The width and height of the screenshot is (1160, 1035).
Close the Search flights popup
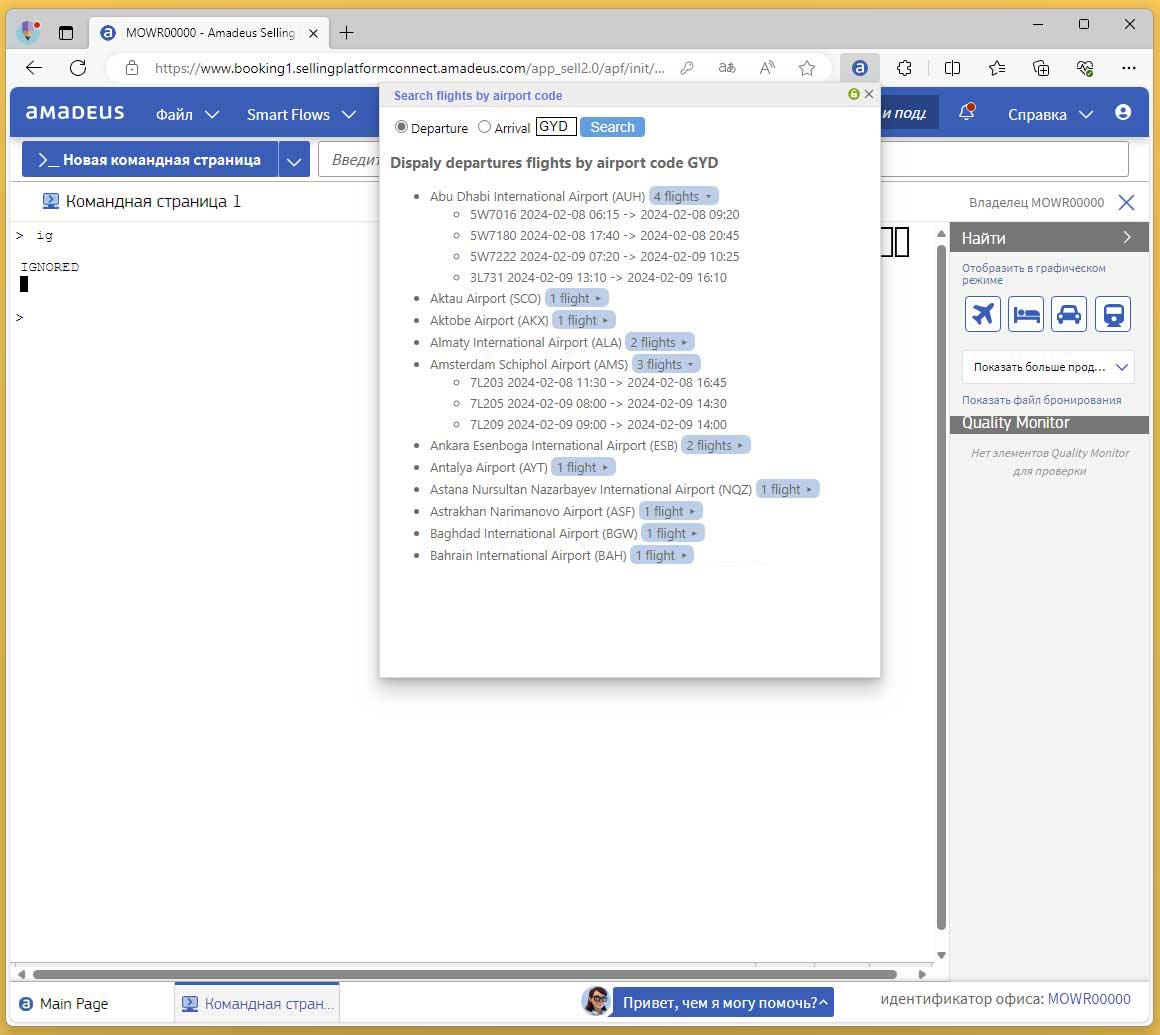[x=869, y=94]
